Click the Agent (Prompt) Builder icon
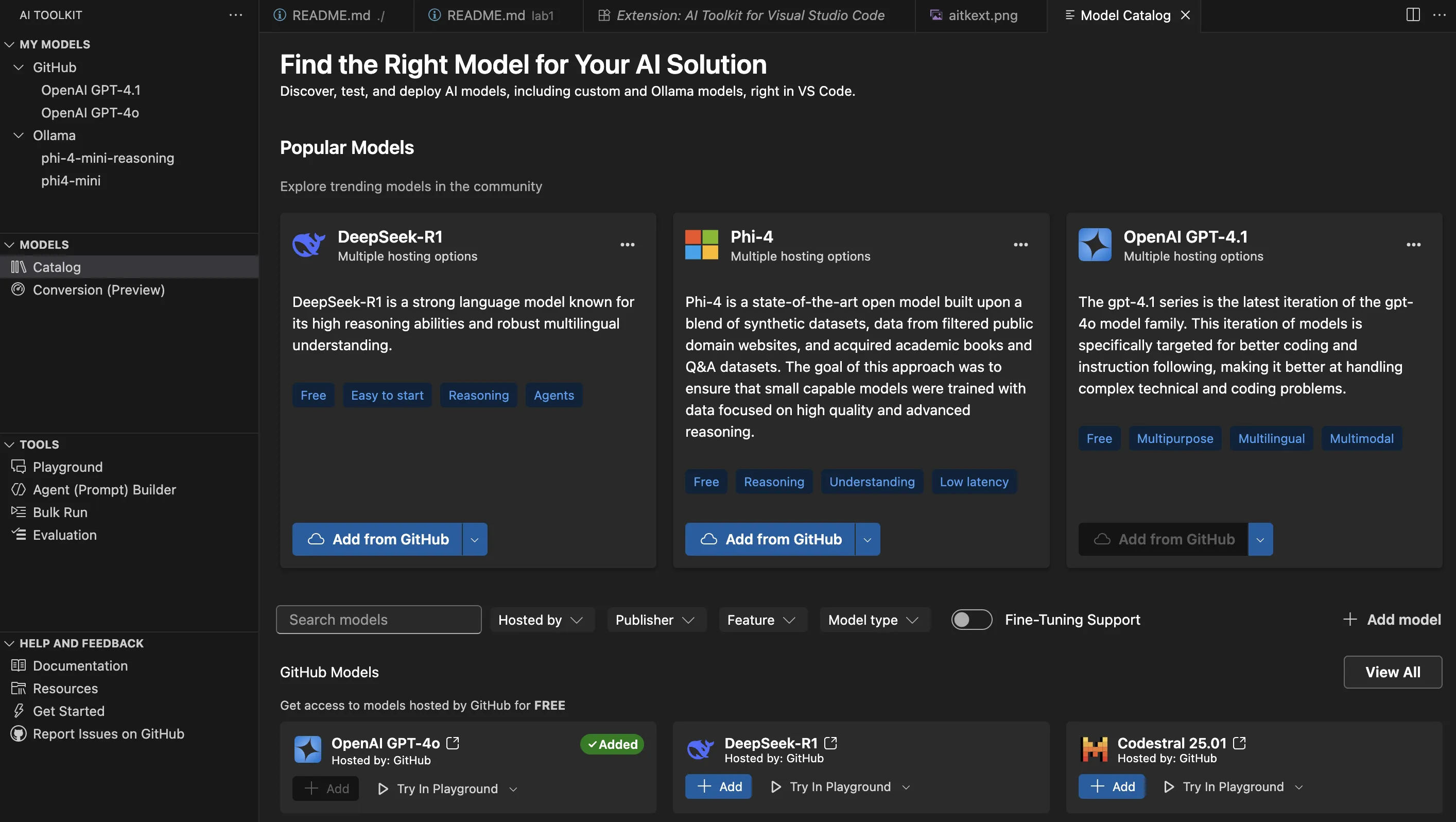 (x=18, y=490)
